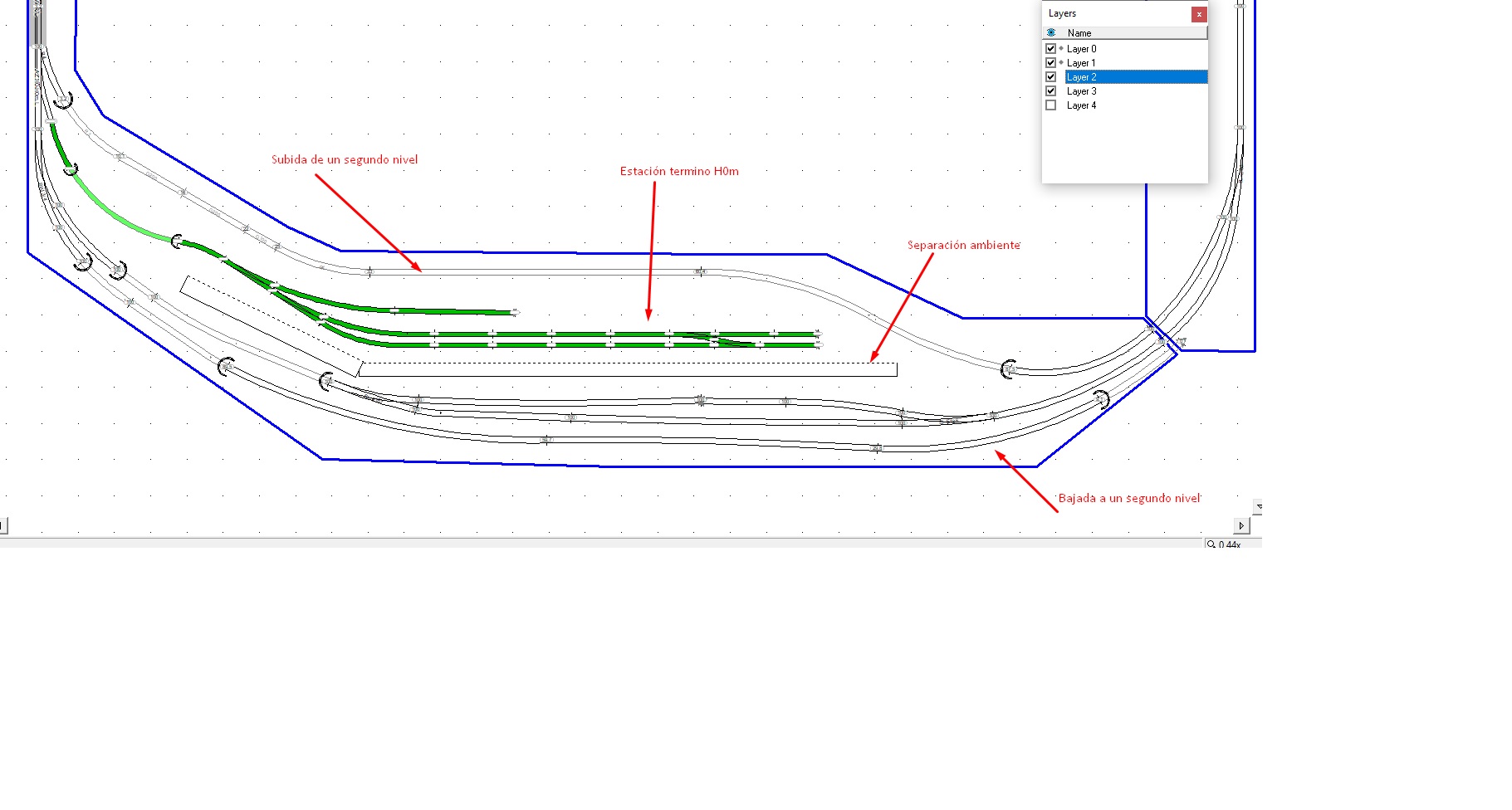Image resolution: width=1512 pixels, height=810 pixels.
Task: Click the horizontal scrollbar right arrow
Action: click(1241, 525)
